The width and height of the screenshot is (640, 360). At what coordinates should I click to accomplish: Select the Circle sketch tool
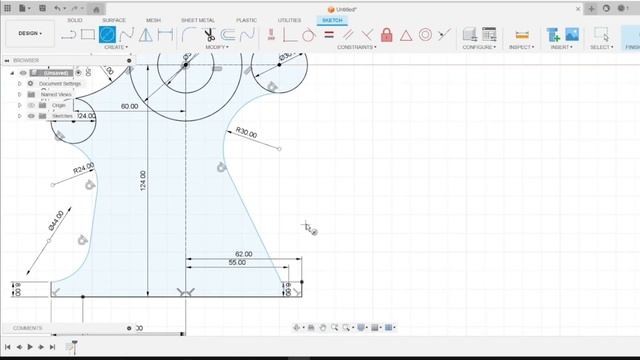pos(107,35)
